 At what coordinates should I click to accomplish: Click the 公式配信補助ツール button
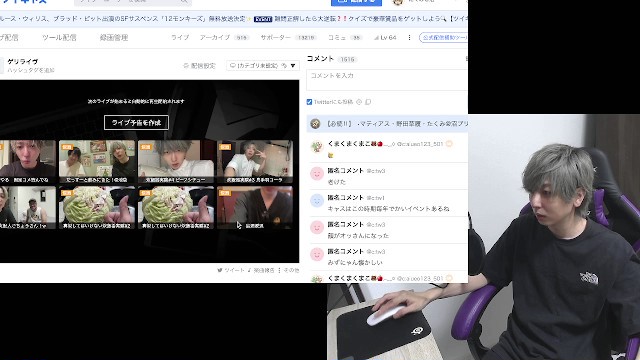pos(443,38)
